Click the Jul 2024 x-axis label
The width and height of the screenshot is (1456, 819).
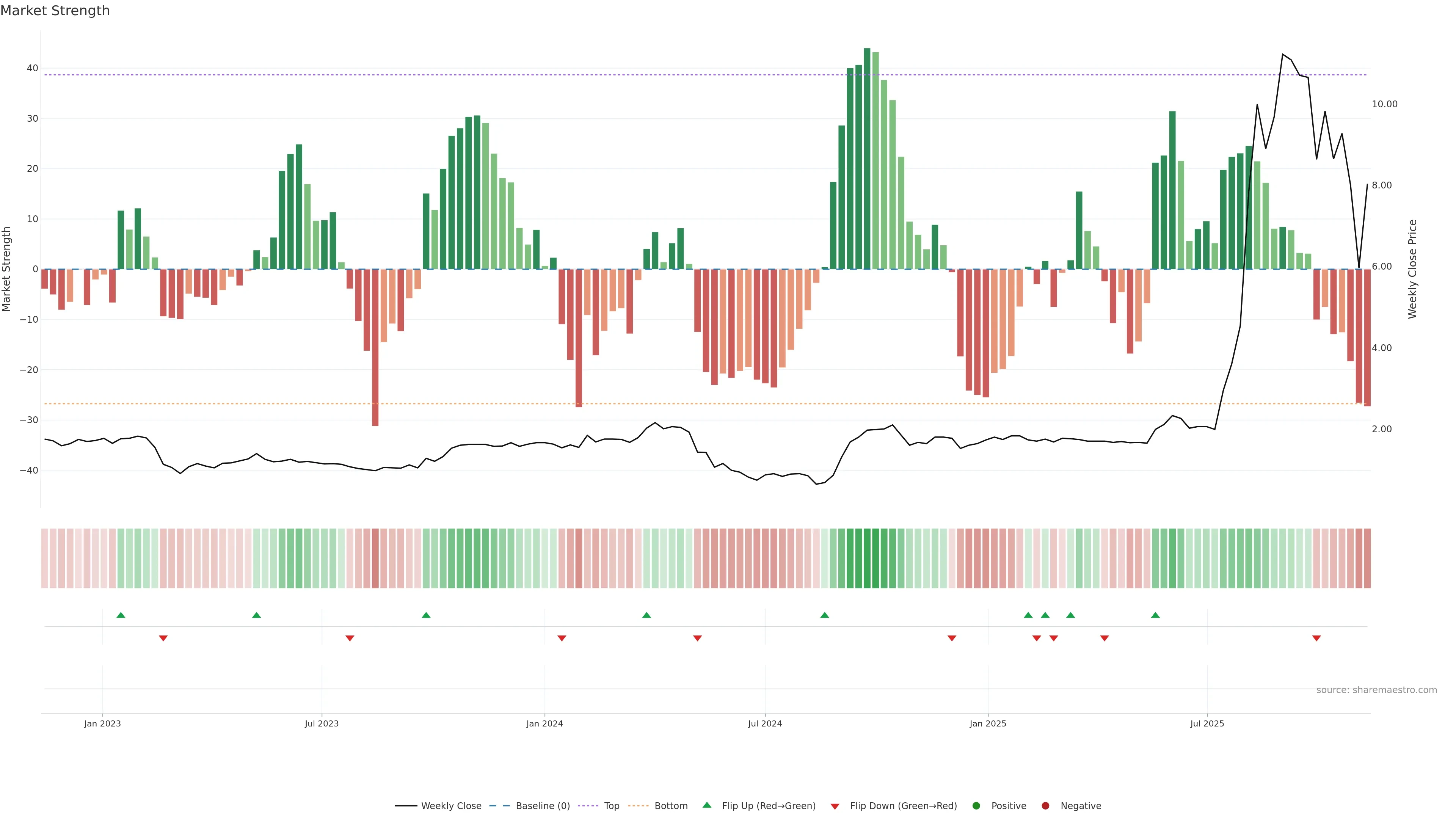pyautogui.click(x=765, y=723)
